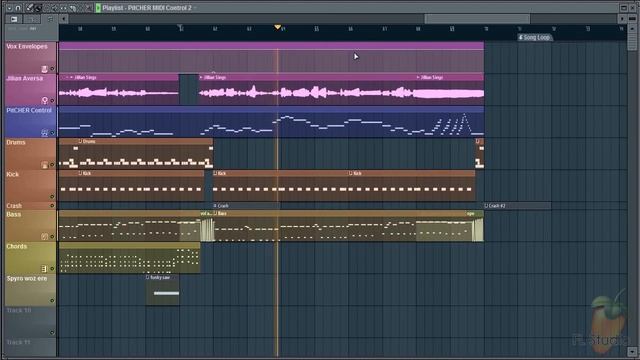This screenshot has width=640, height=360.
Task: Mute the Drums track
Action: 52,164
